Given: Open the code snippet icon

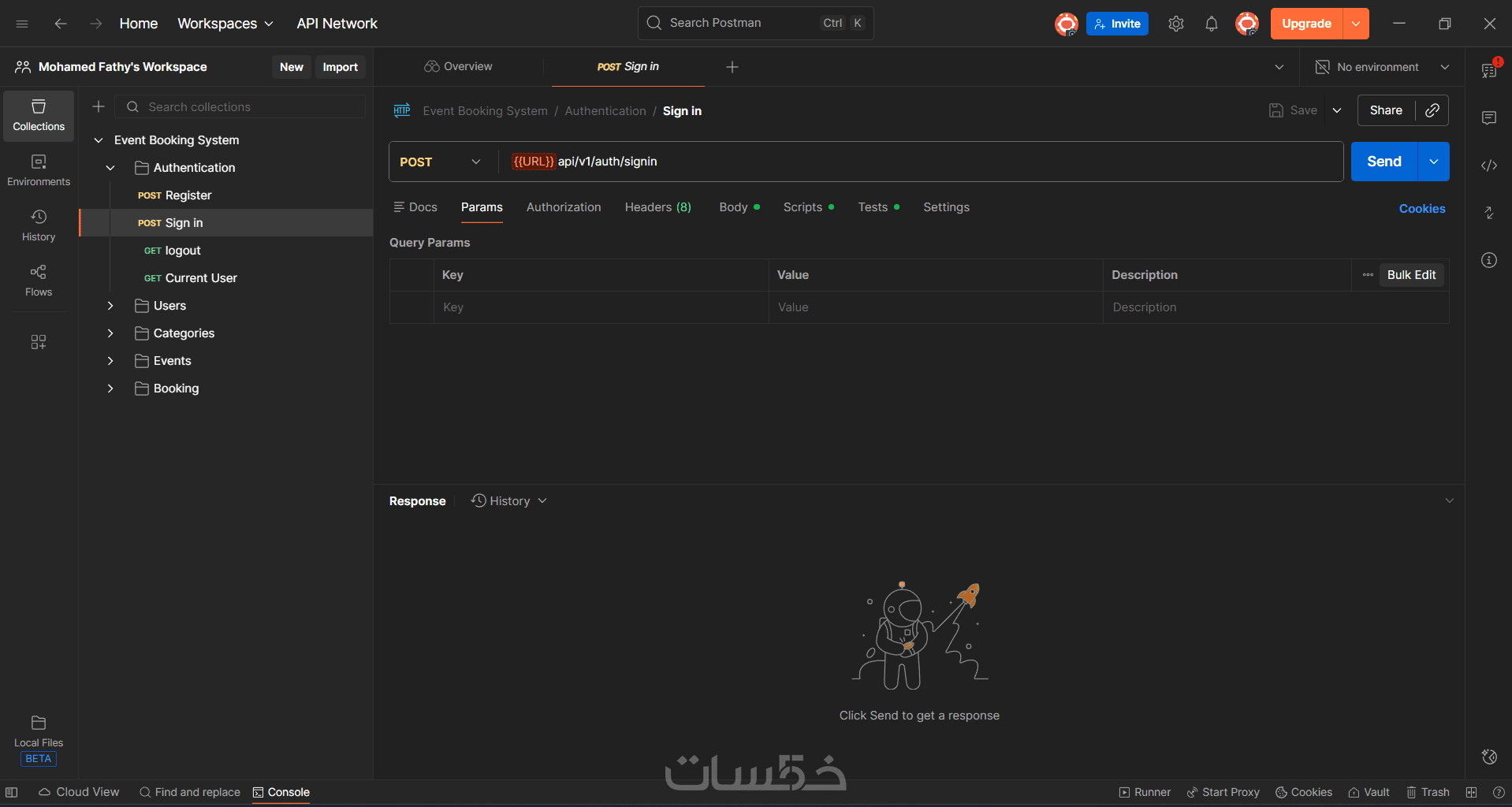Looking at the screenshot, I should point(1489,165).
